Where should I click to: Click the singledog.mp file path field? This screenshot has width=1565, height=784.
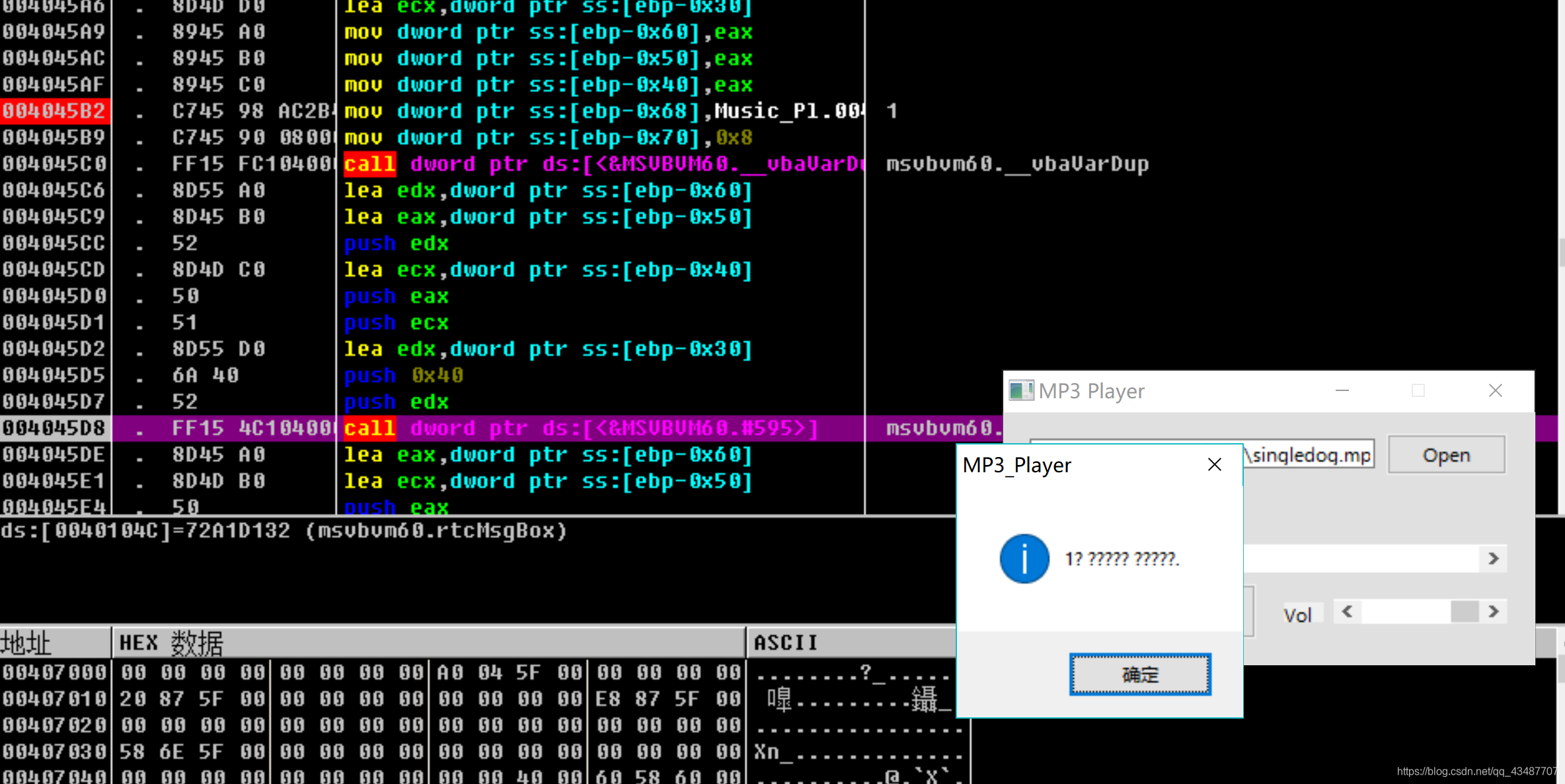click(1309, 454)
